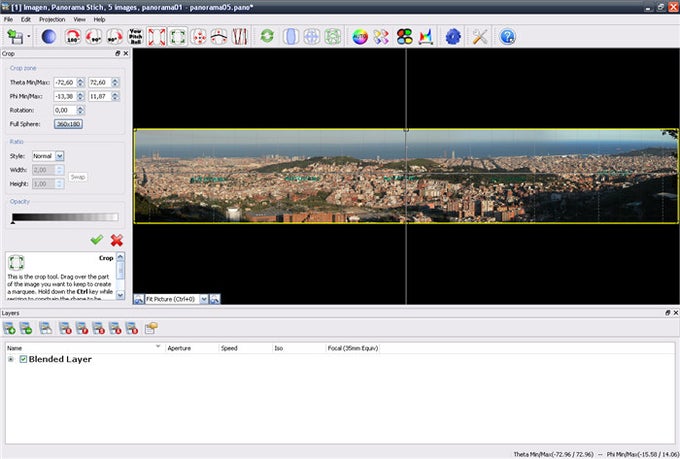Open the histogram levels icon

(426, 36)
